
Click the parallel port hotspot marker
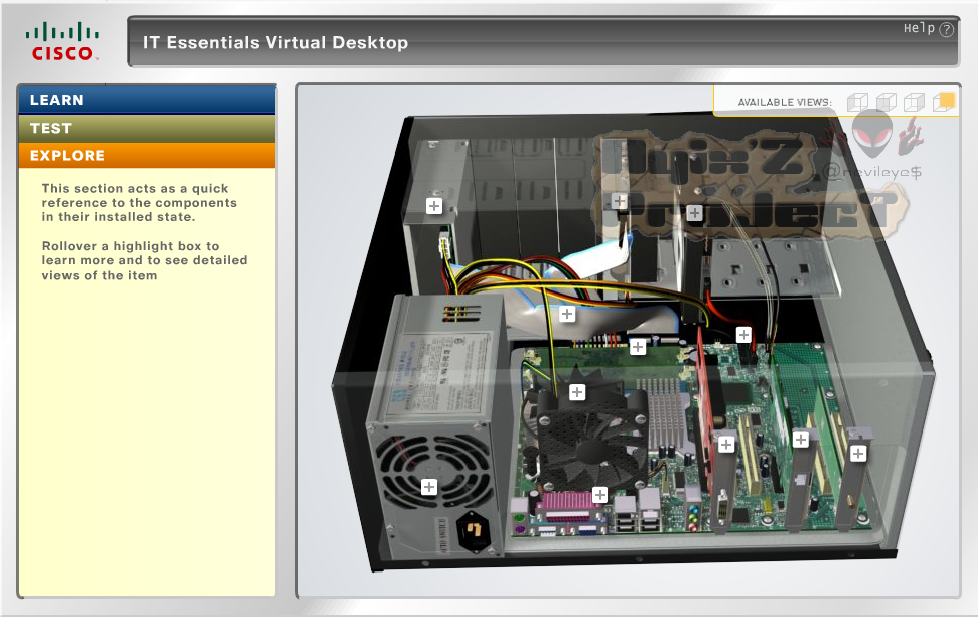coord(599,494)
